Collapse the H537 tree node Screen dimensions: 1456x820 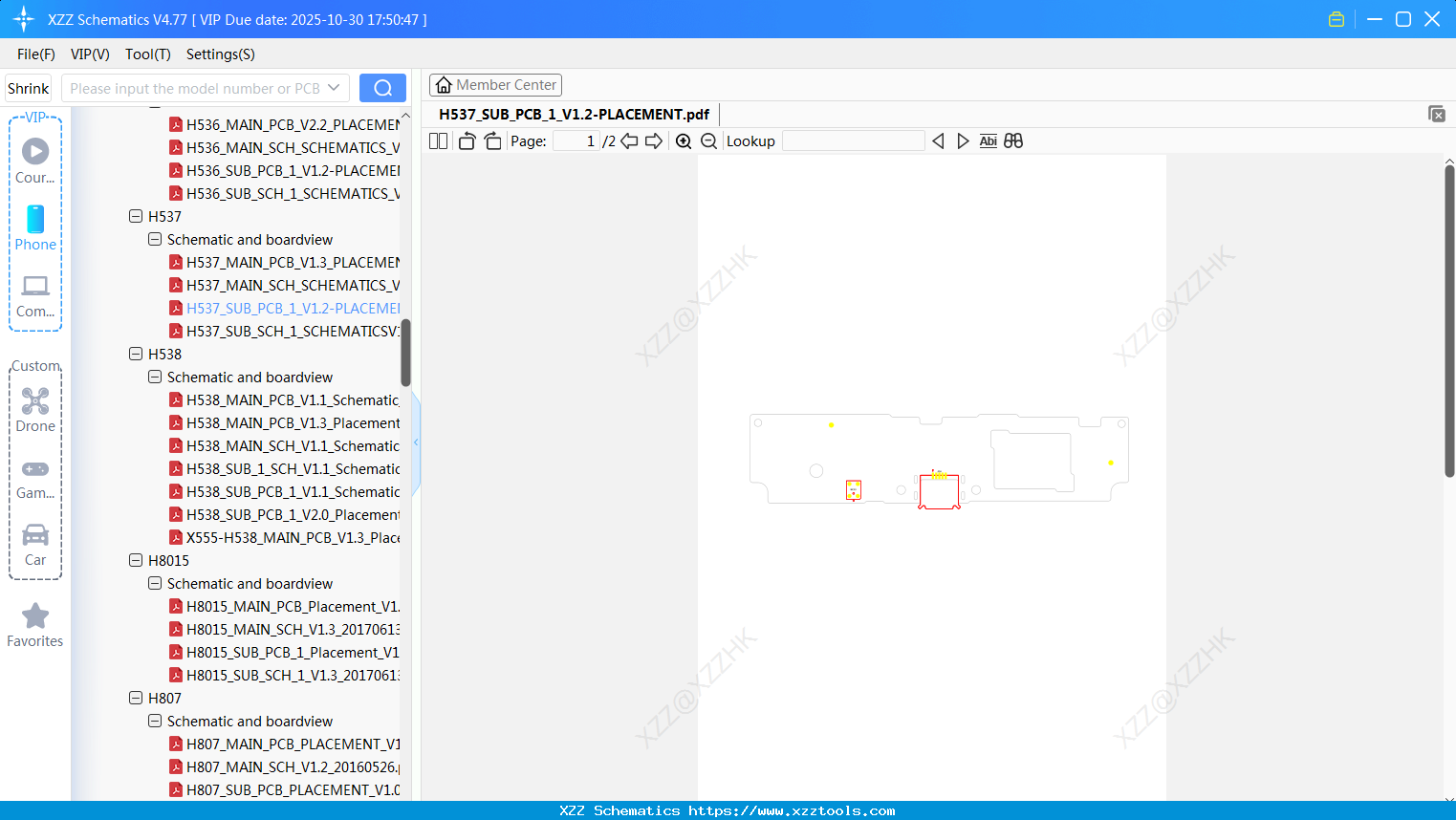pyautogui.click(x=136, y=216)
